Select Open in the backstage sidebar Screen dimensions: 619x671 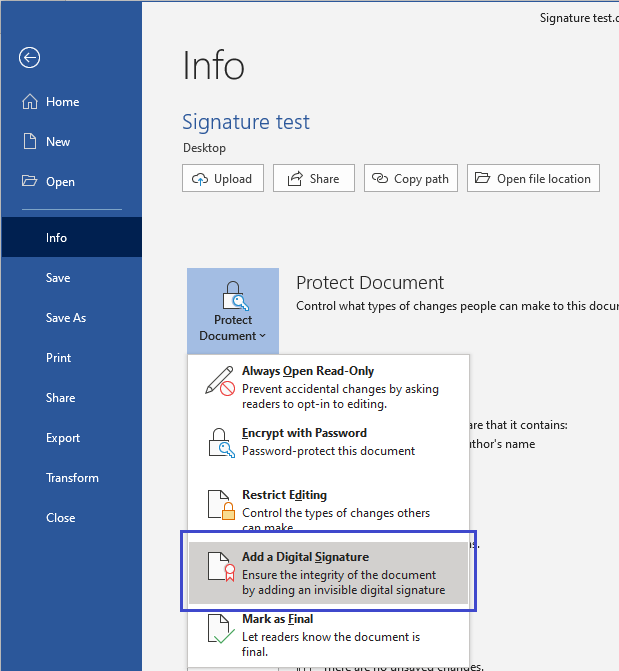71,181
